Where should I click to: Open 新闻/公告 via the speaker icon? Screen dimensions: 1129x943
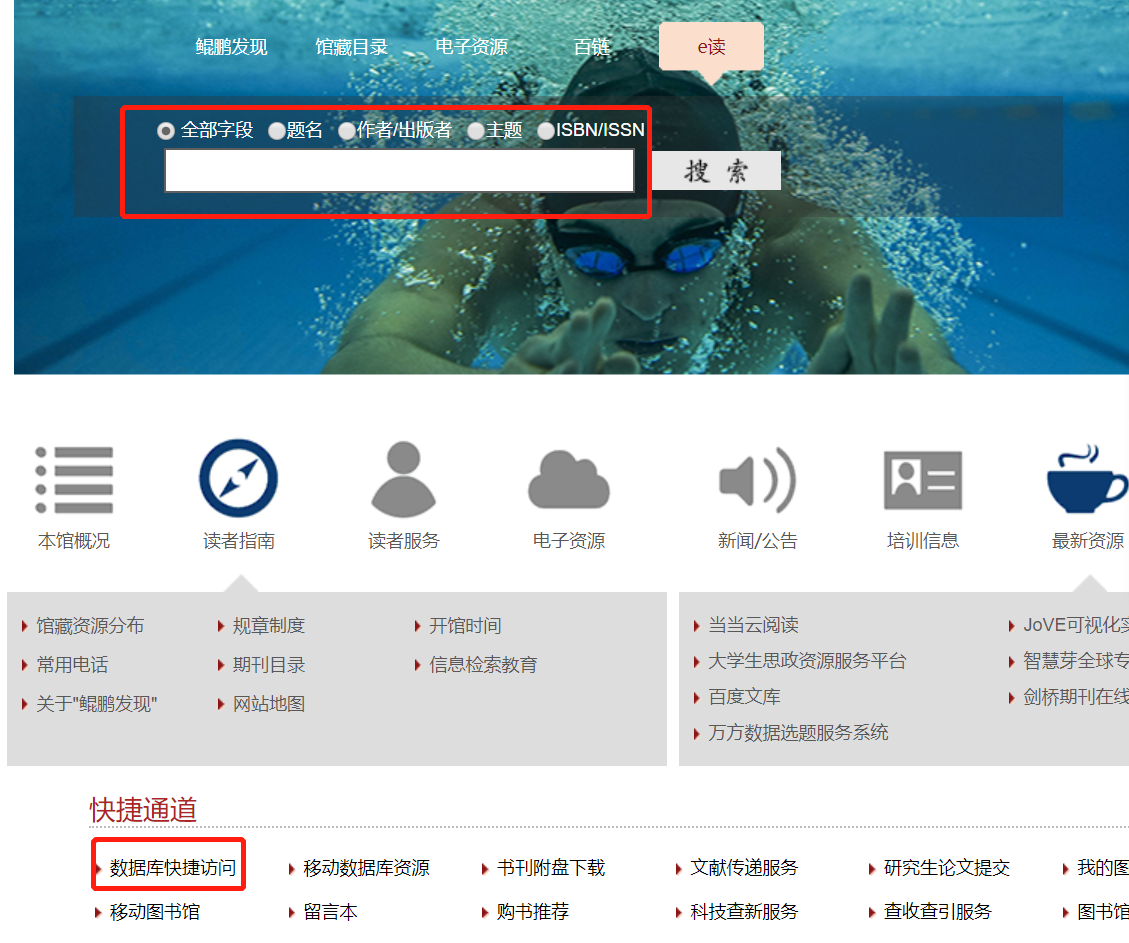[x=757, y=478]
